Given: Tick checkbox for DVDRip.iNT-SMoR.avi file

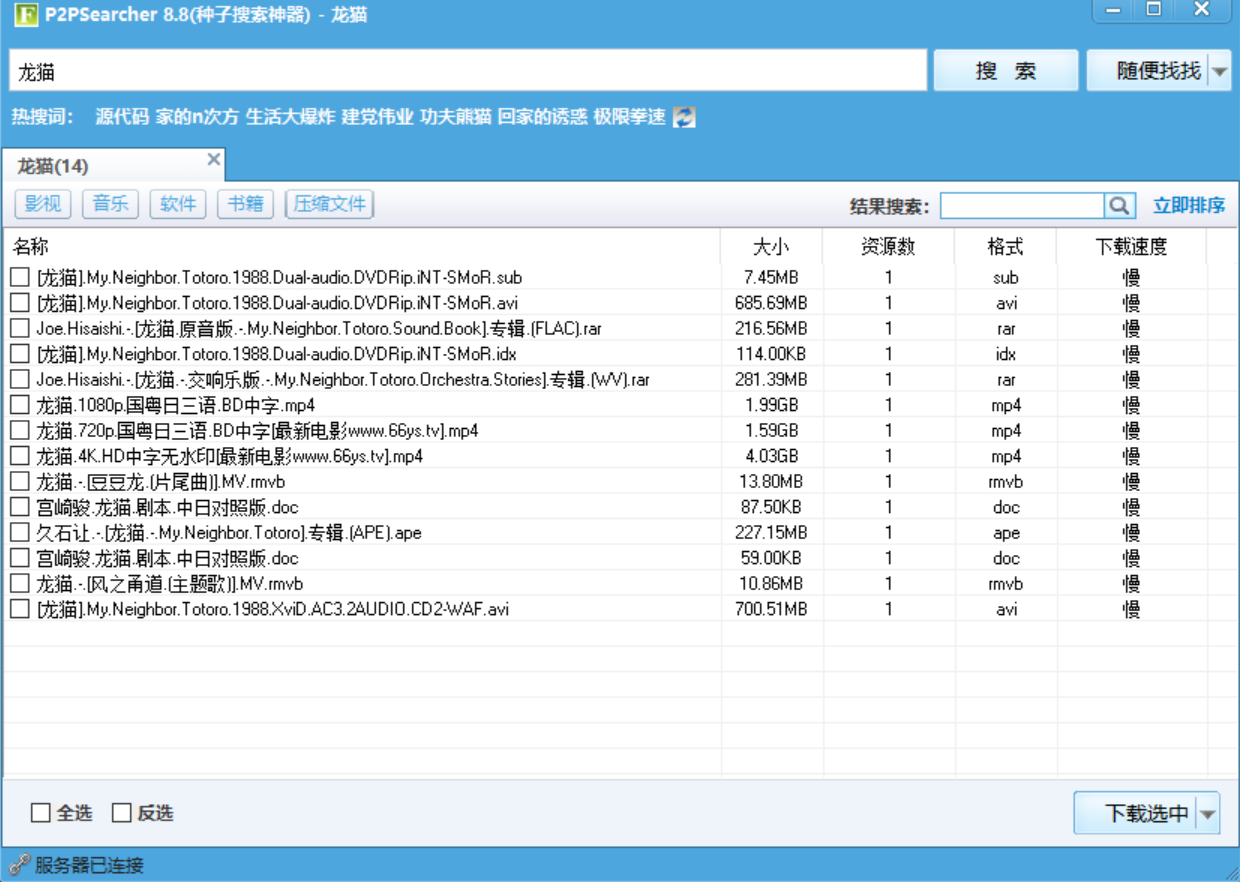Looking at the screenshot, I should coord(20,303).
